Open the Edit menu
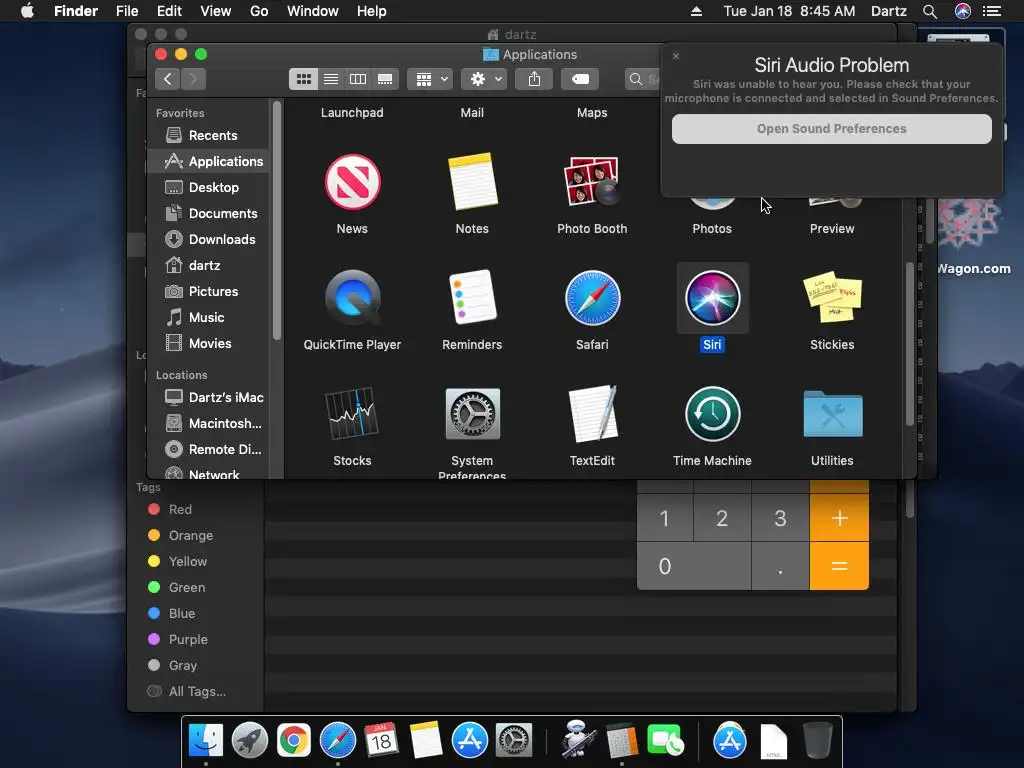The width and height of the screenshot is (1024, 768). tap(169, 11)
